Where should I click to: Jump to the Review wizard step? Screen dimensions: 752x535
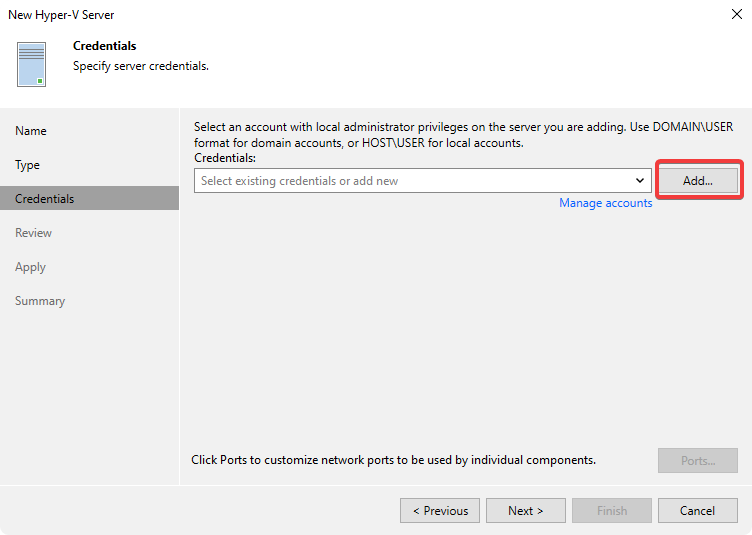(x=34, y=233)
